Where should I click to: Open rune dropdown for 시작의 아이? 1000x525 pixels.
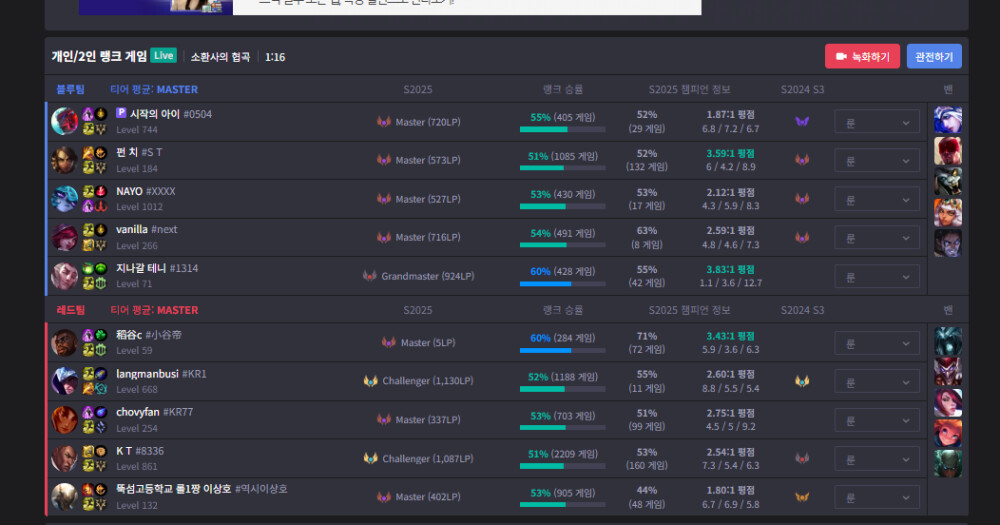coord(877,122)
